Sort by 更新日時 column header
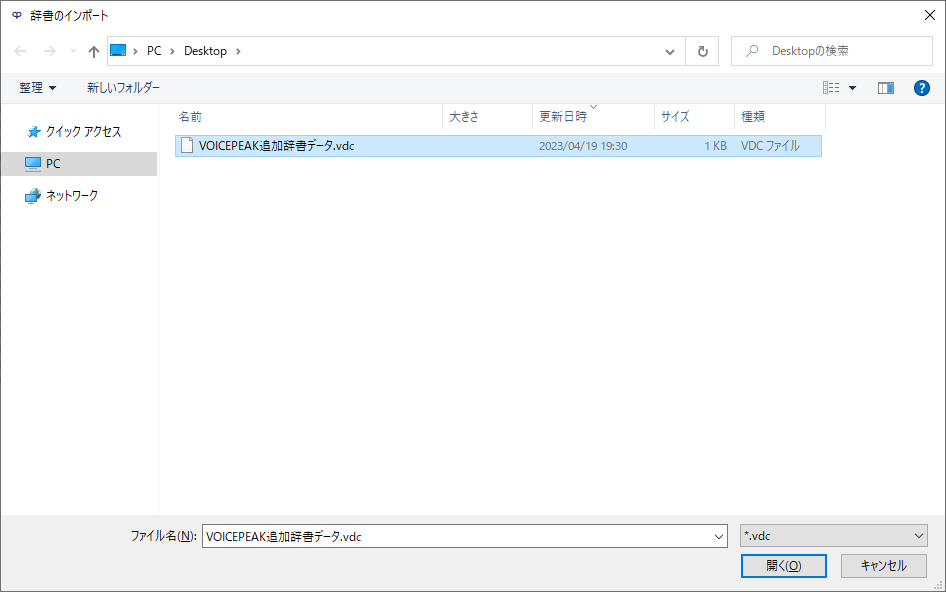 point(593,116)
